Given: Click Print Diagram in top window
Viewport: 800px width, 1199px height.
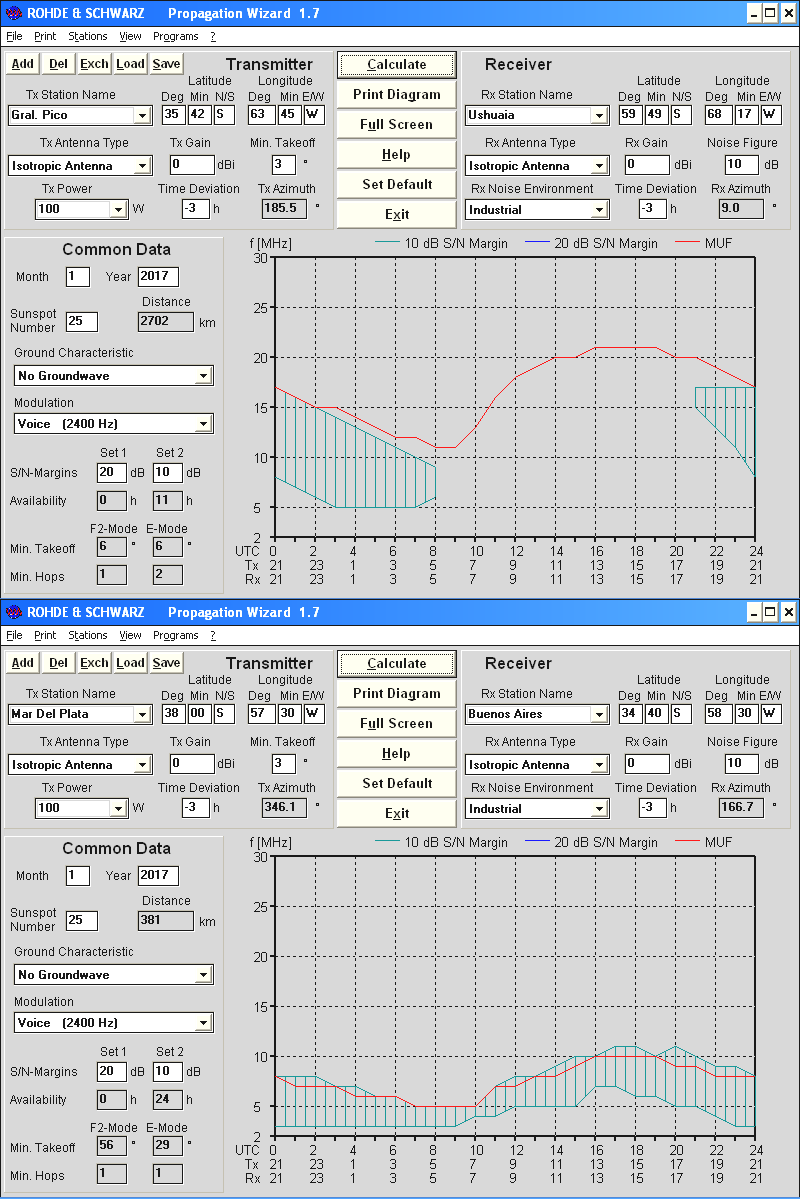Looking at the screenshot, I should coord(396,94).
